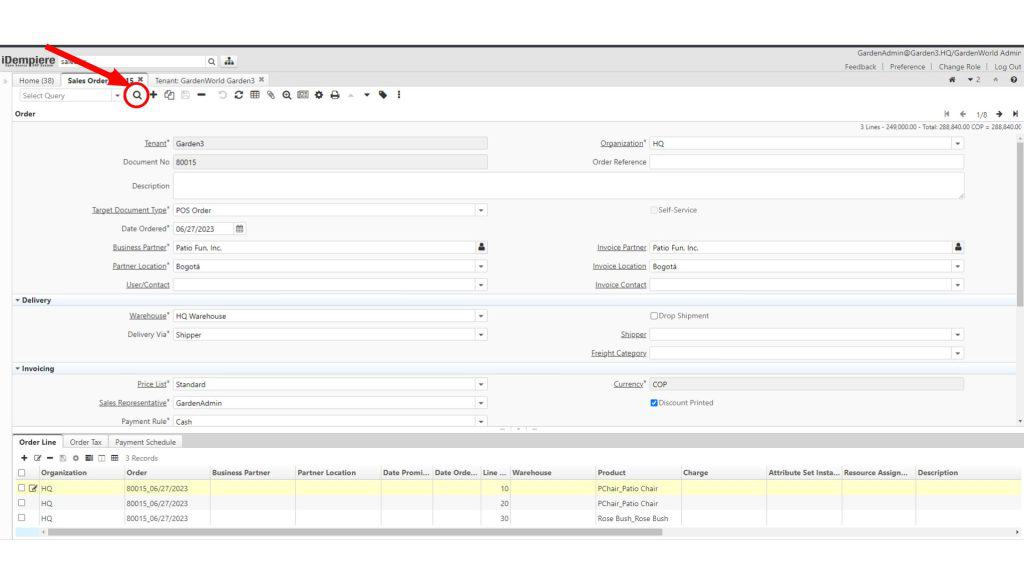Open the Warehouse dropdown list
1024x576 pixels.
tap(481, 316)
